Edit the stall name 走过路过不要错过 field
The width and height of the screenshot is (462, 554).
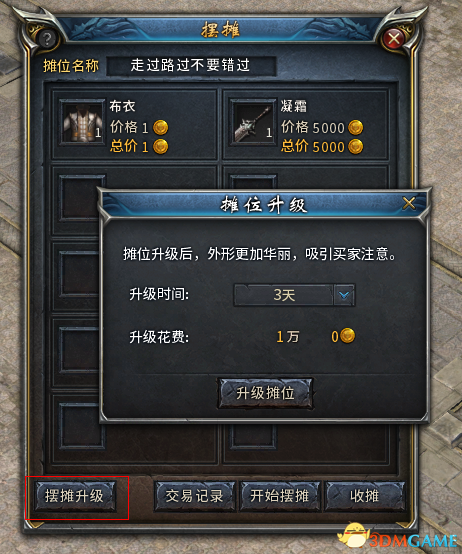click(191, 66)
